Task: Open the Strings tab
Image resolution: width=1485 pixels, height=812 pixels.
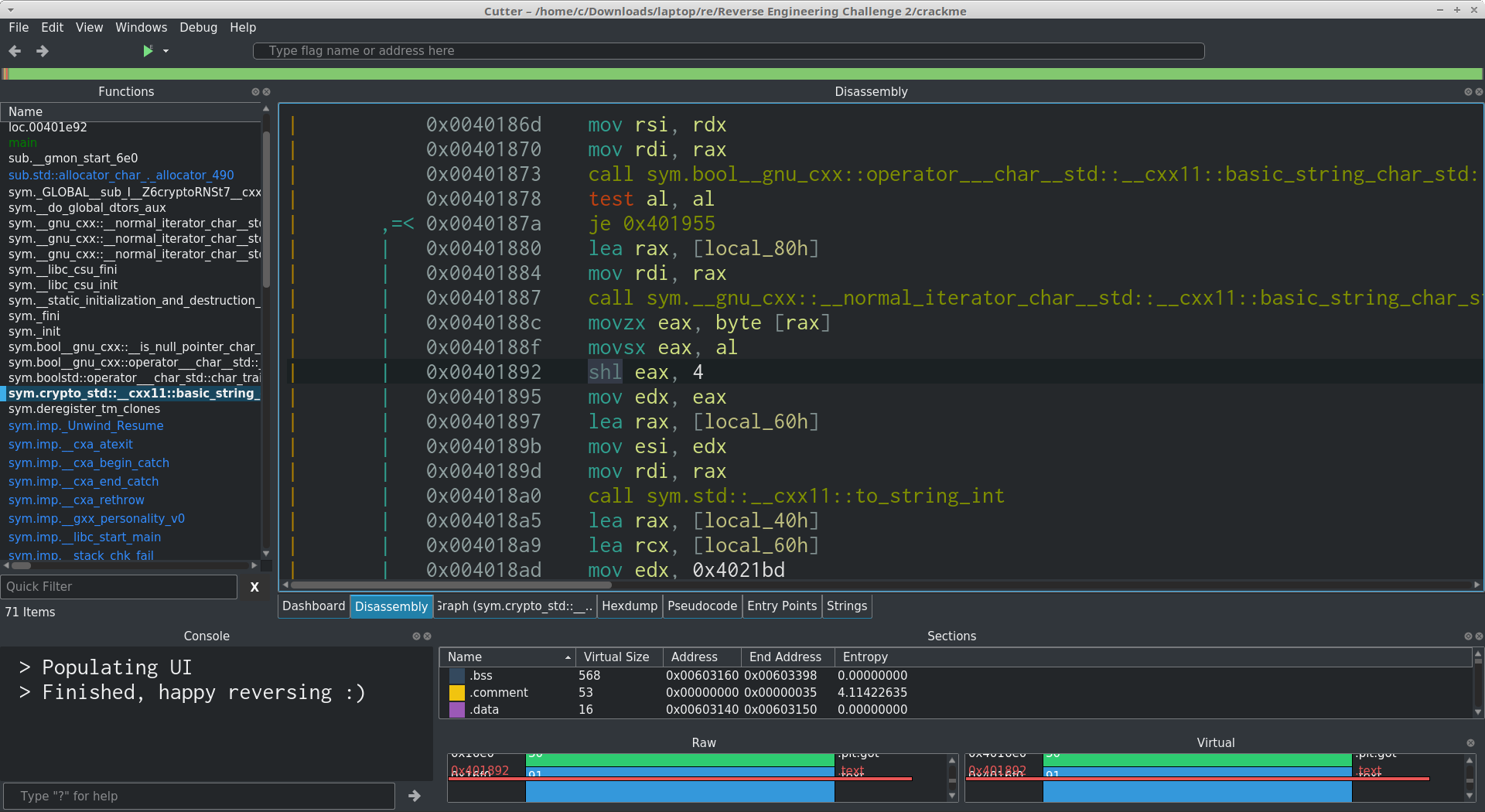Action: click(847, 606)
